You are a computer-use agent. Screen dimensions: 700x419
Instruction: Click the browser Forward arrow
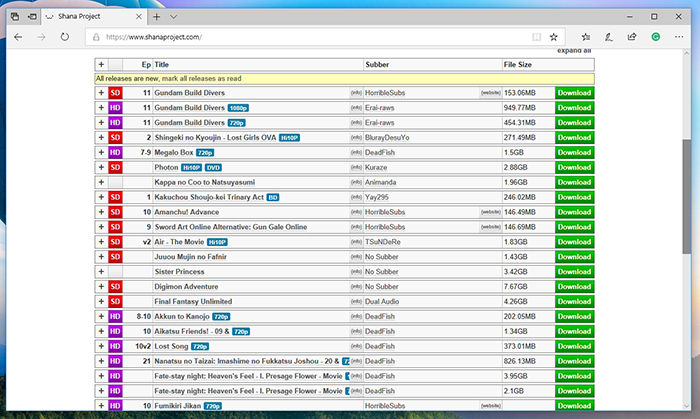coord(42,37)
